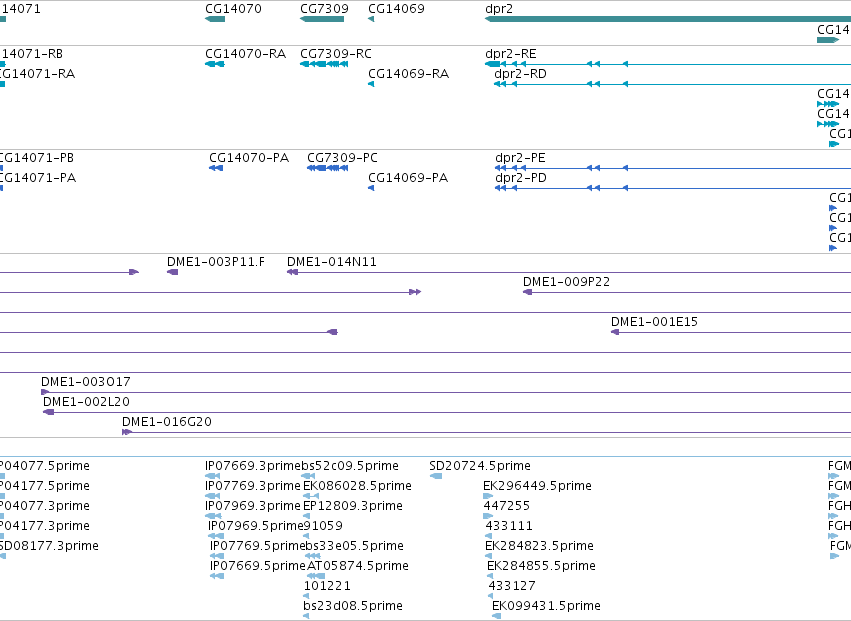Image resolution: width=851 pixels, height=621 pixels.
Task: Select the CG14069-PA label
Action: coord(408,178)
